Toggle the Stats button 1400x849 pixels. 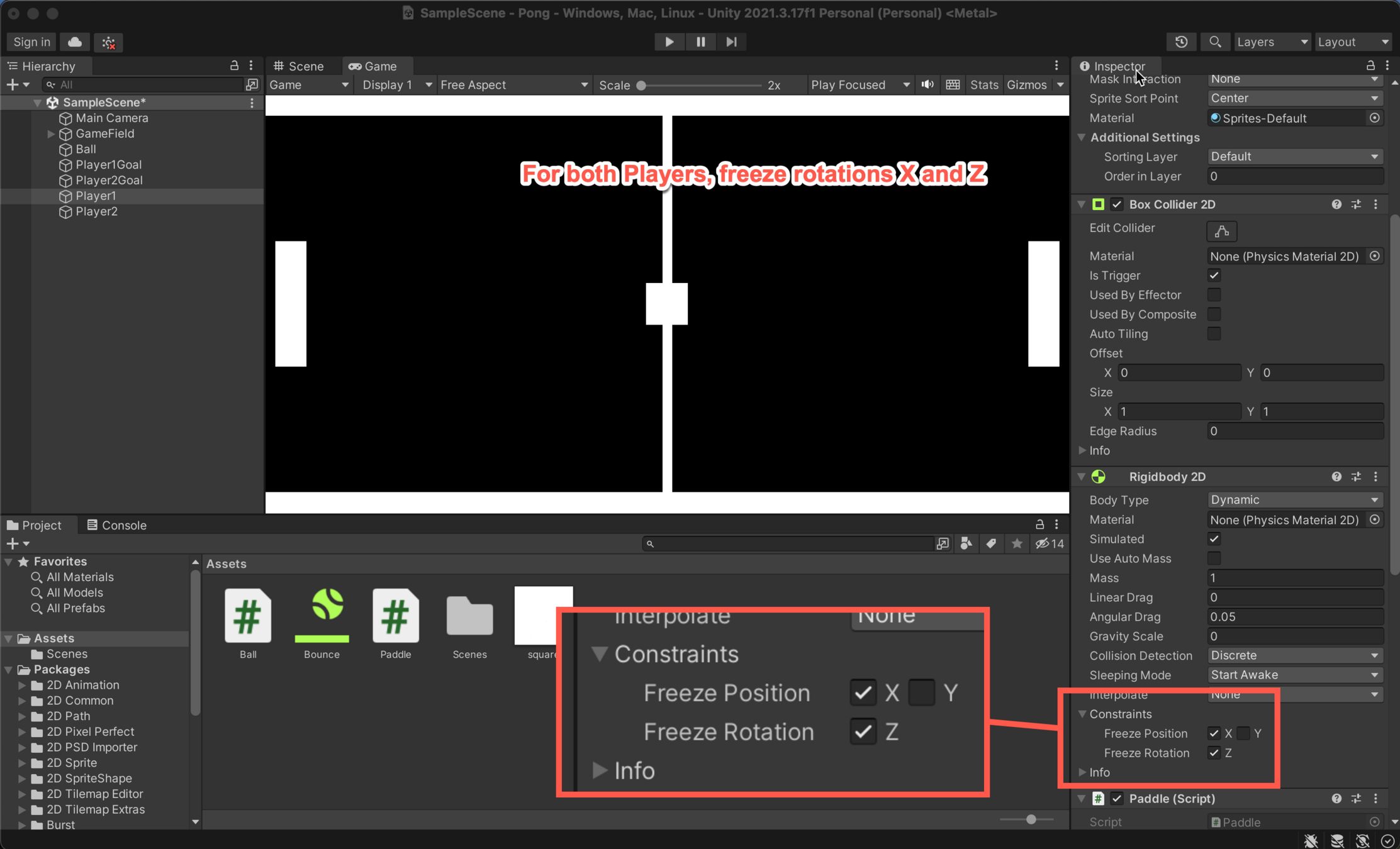983,85
